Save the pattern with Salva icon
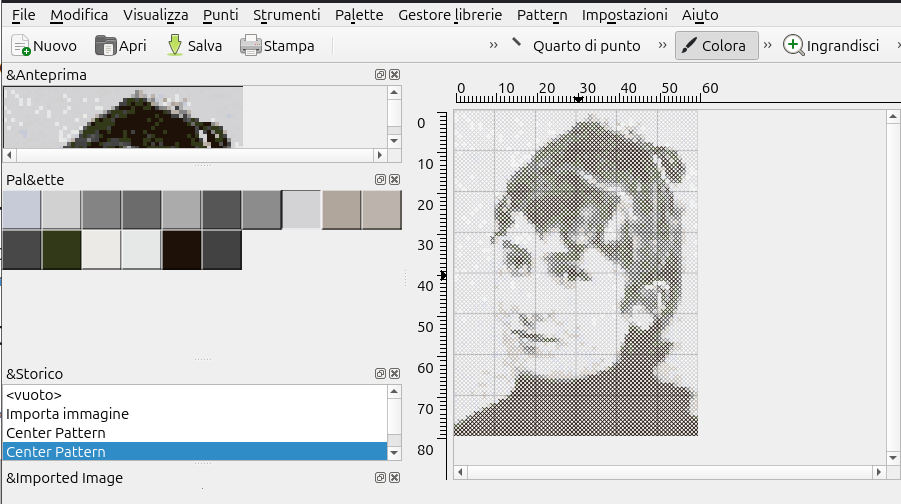901x504 pixels. point(174,45)
